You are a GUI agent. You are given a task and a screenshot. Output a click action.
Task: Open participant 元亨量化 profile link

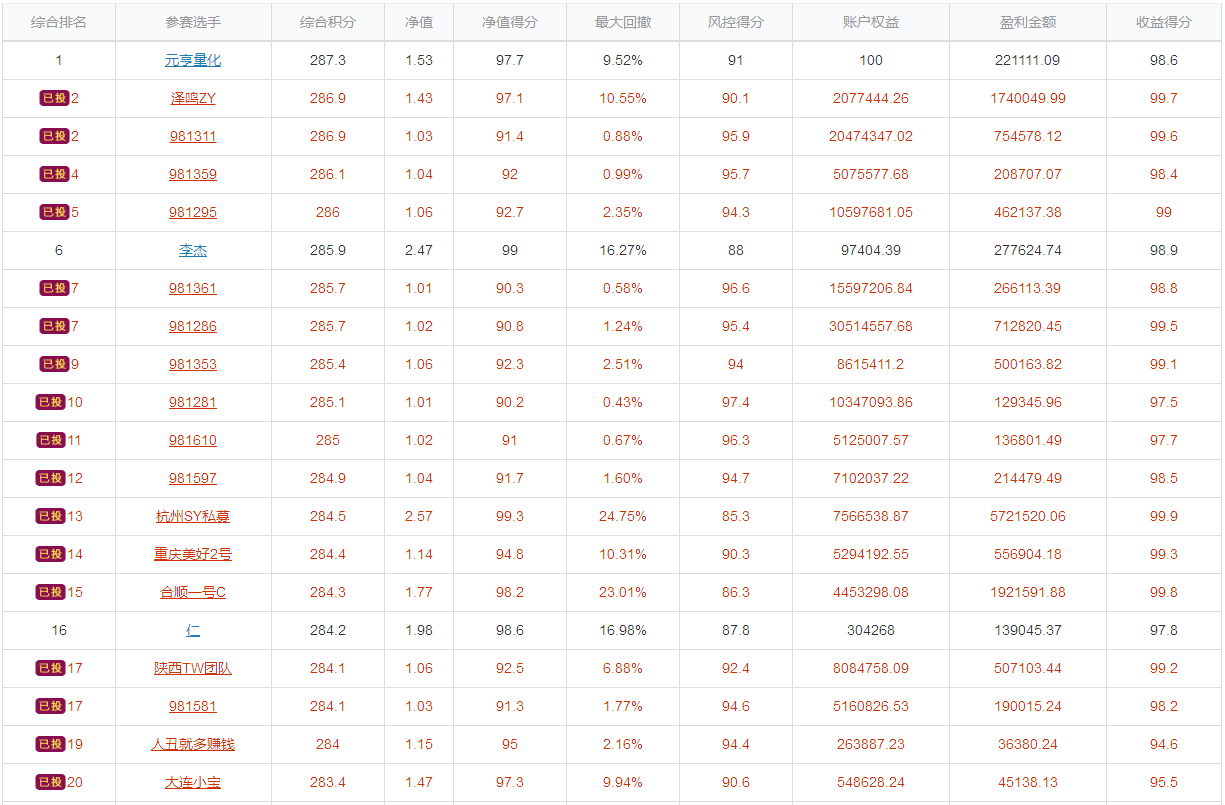click(193, 60)
